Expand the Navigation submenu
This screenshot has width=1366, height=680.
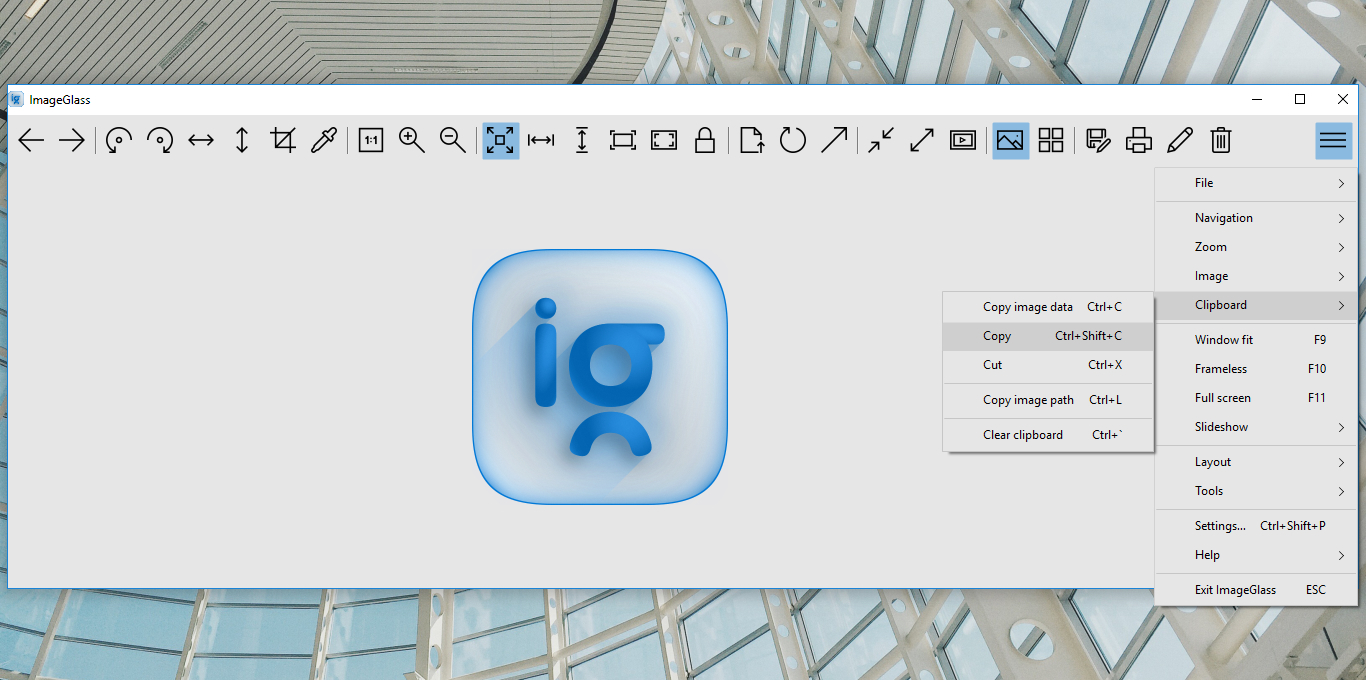point(1256,218)
